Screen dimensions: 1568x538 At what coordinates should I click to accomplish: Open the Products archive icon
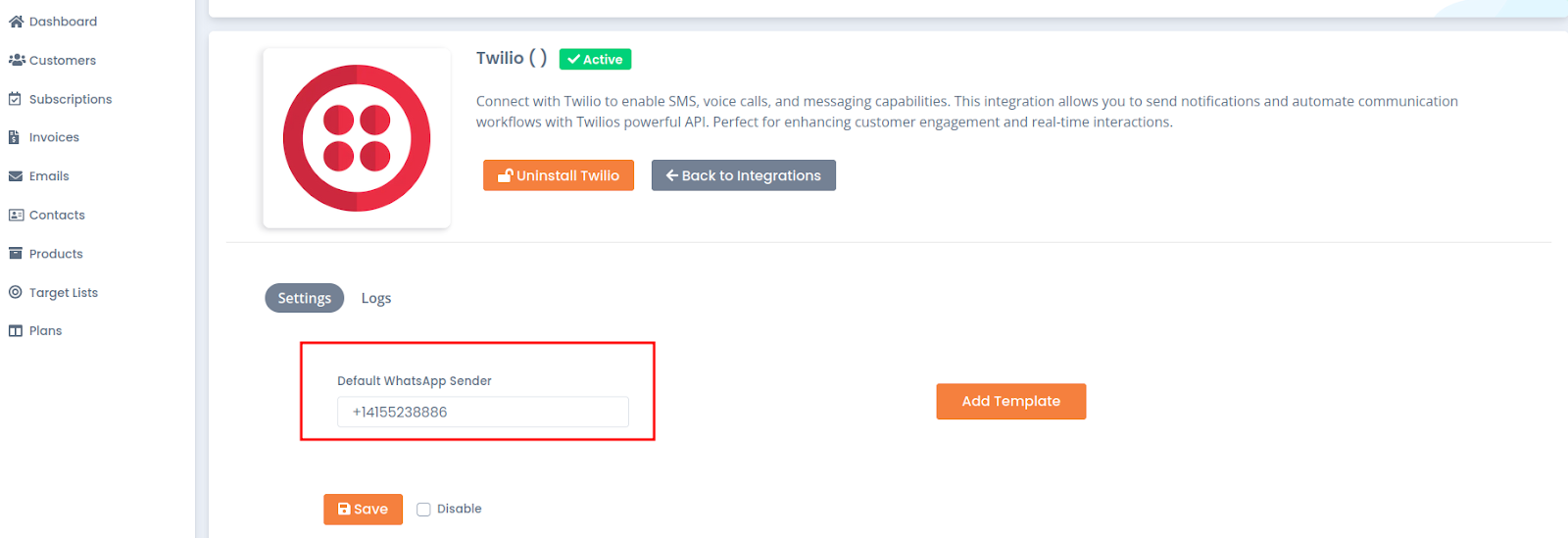15,254
